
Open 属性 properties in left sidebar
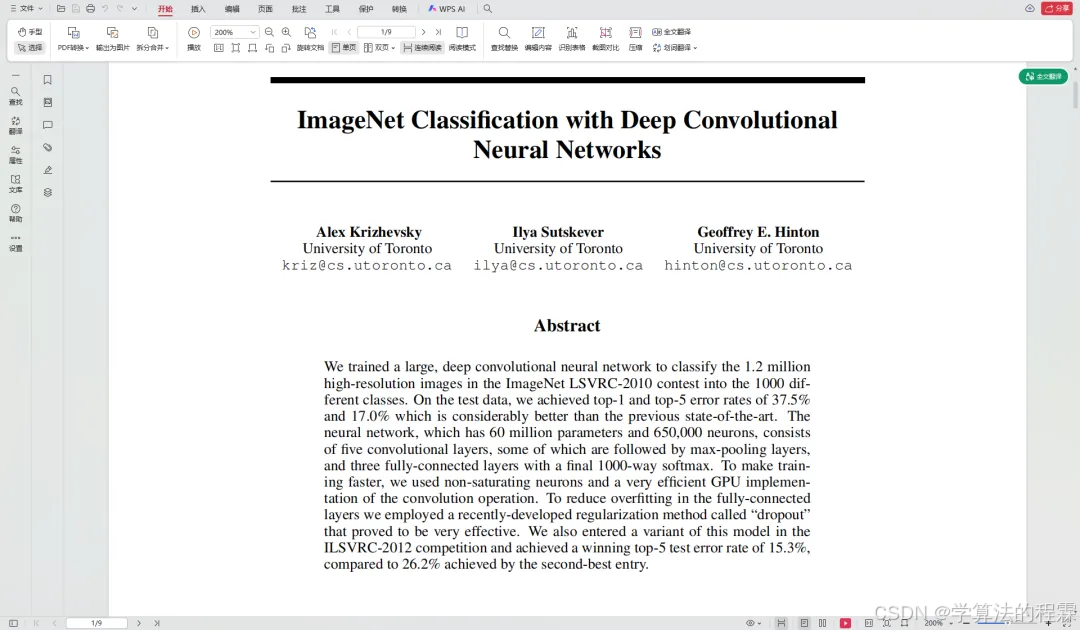click(15, 154)
